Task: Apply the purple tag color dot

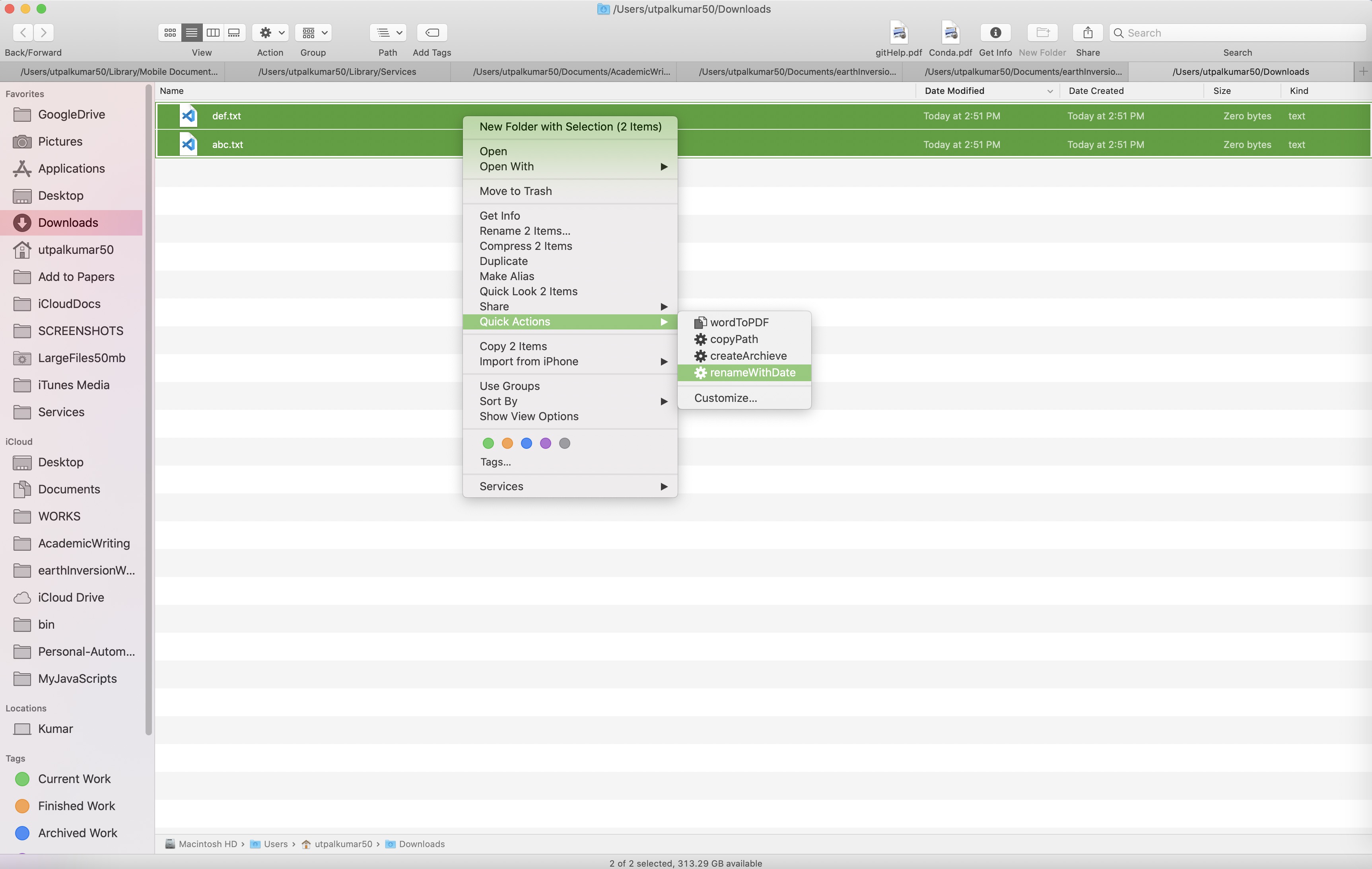Action: [x=545, y=444]
